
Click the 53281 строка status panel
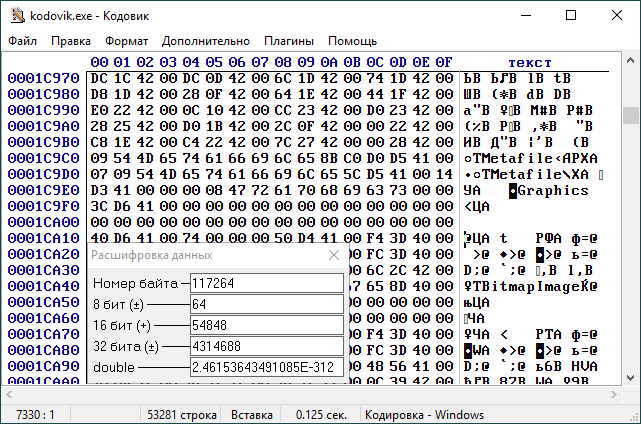coord(180,414)
